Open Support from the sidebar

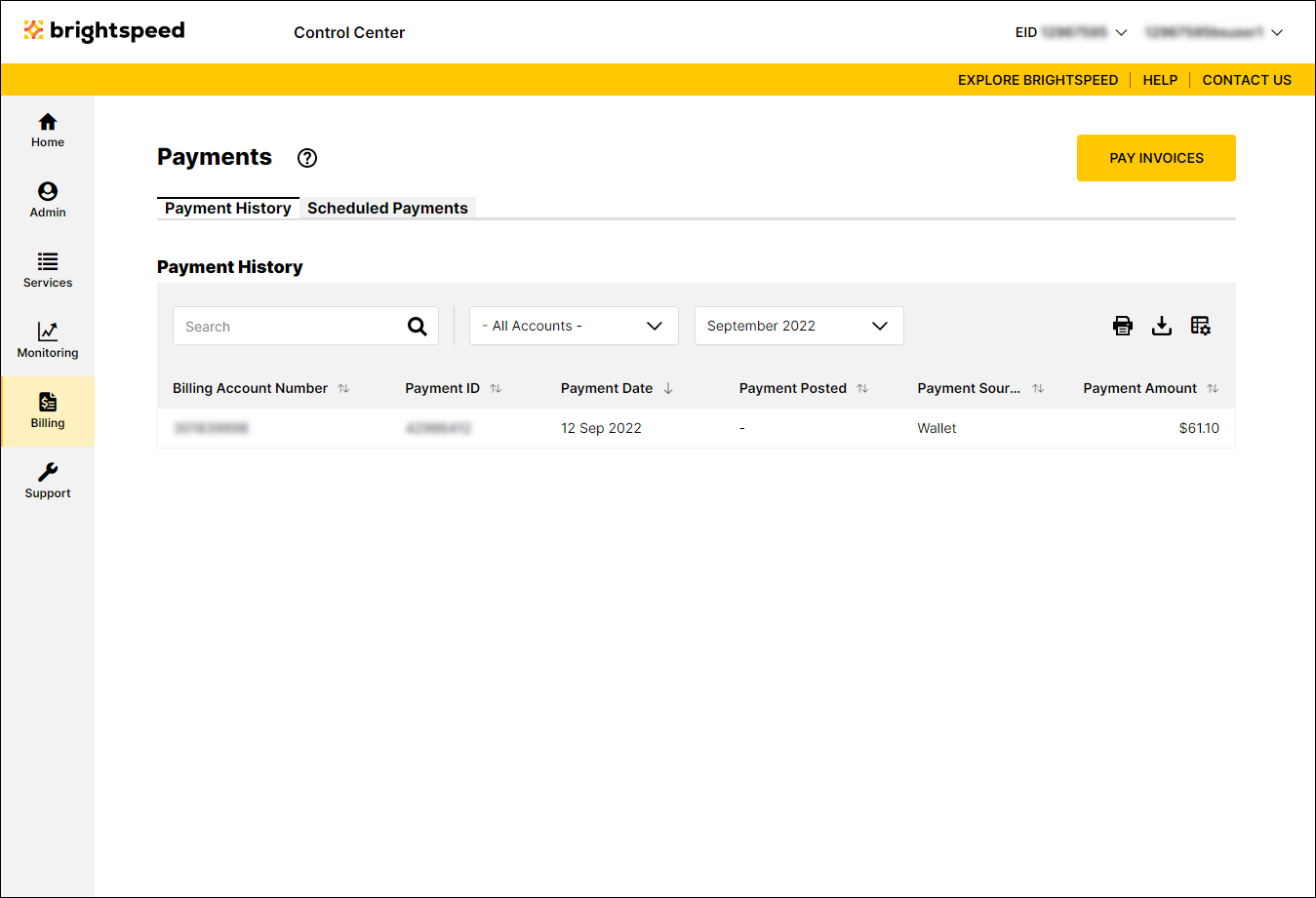(48, 482)
